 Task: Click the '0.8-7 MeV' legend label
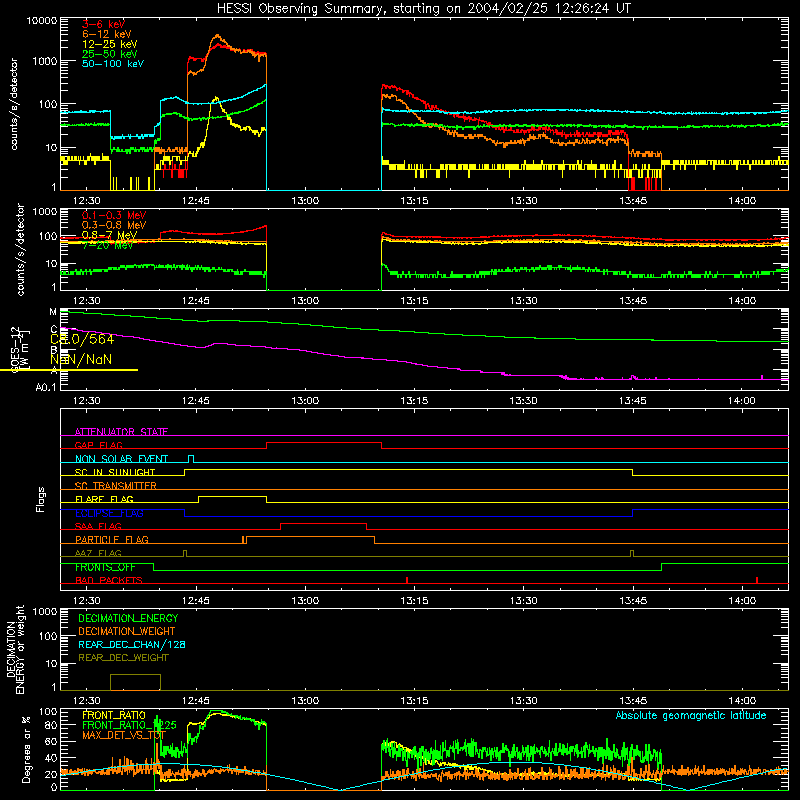pos(109,235)
